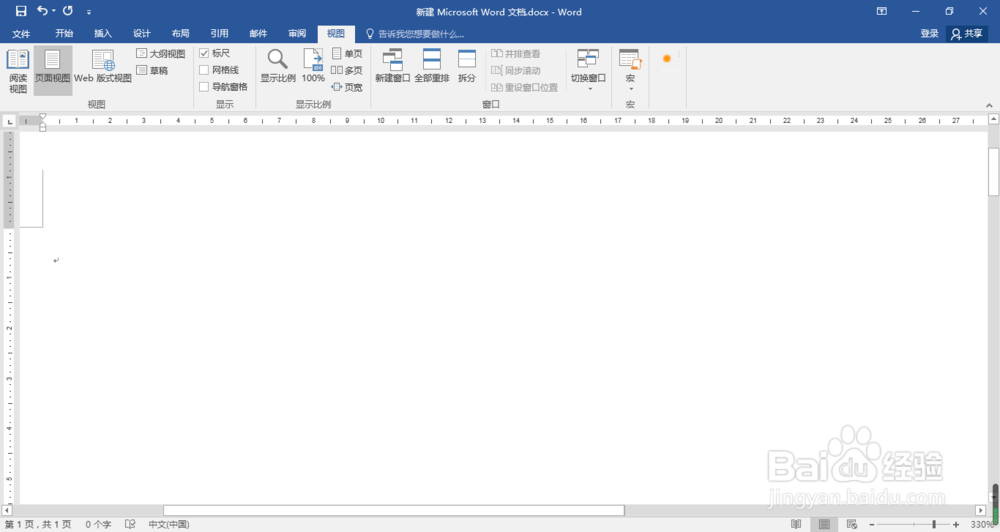The image size is (1000, 532).
Task: Expand the undo history dropdown arrow
Action: coord(54,11)
